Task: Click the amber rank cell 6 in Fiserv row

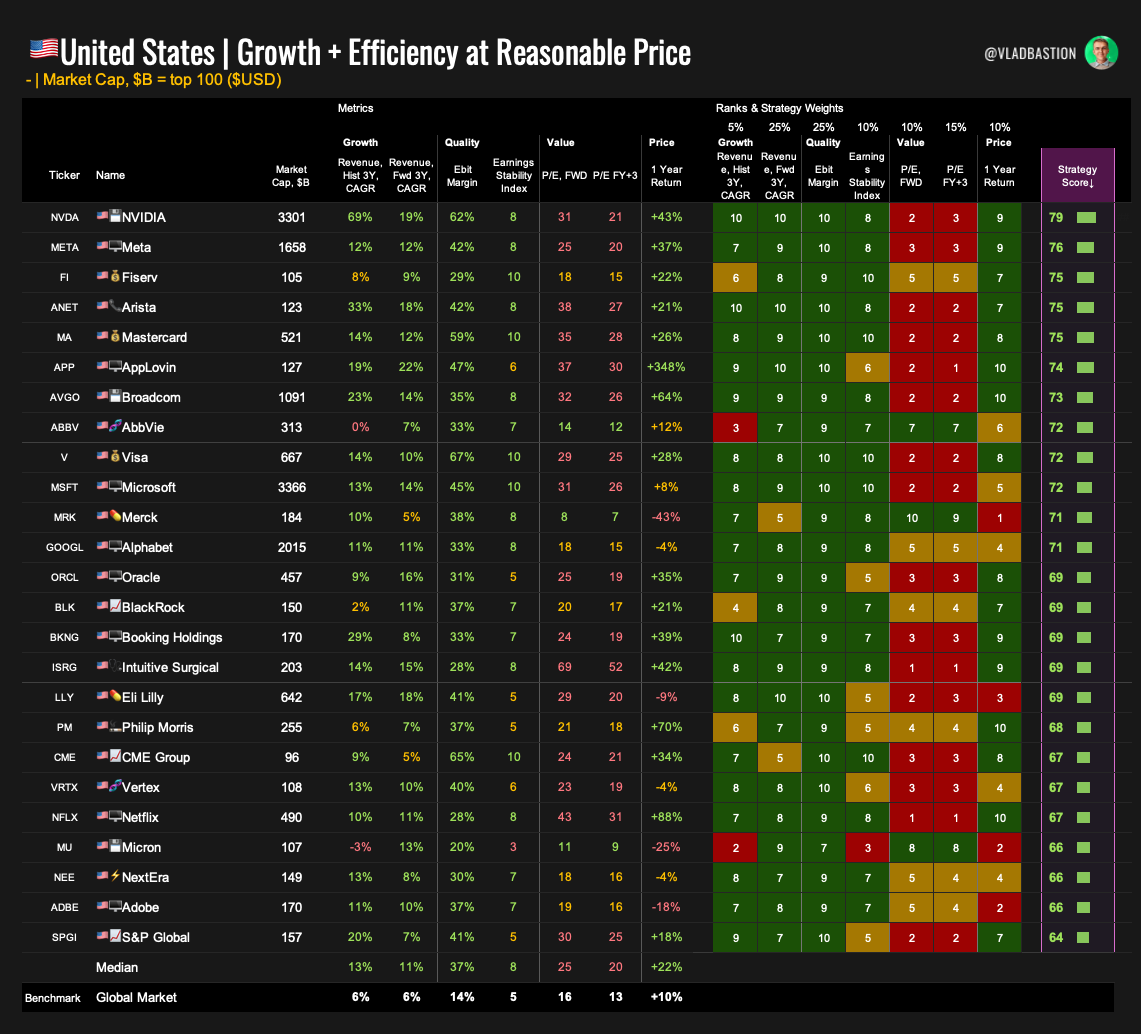Action: click(735, 278)
